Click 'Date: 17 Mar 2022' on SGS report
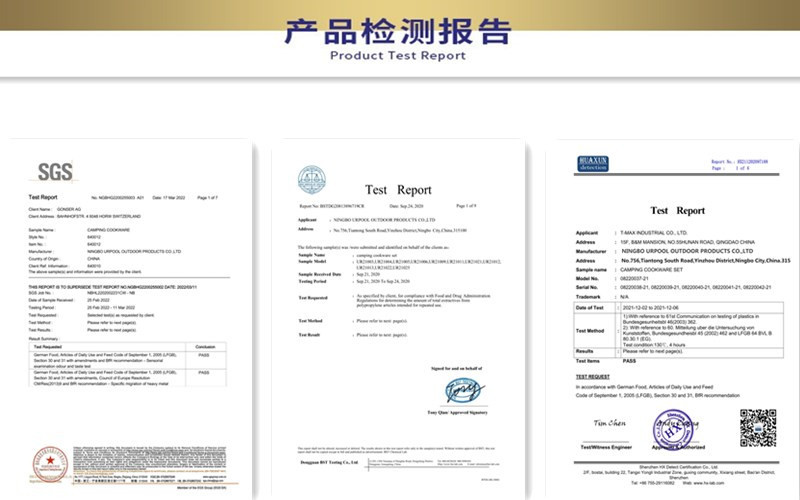The image size is (800, 500). click(x=169, y=197)
